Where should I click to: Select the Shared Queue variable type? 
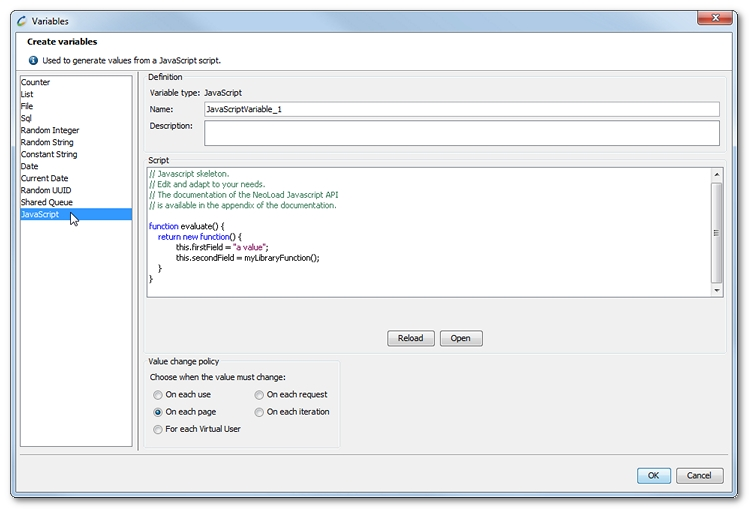pyautogui.click(x=46, y=202)
